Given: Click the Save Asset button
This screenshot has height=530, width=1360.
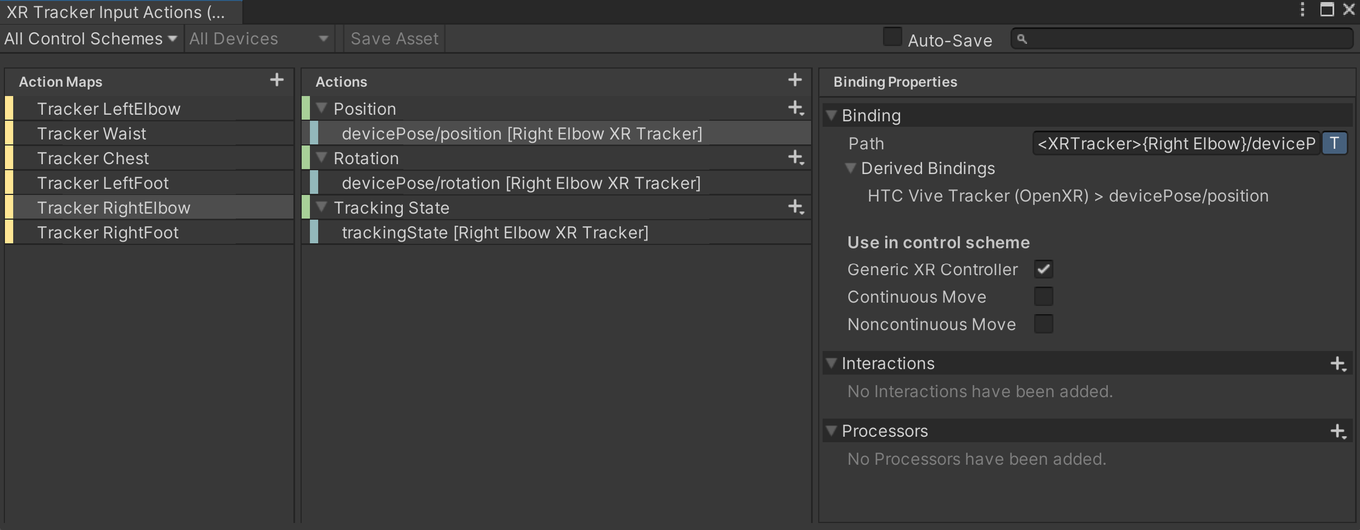Looking at the screenshot, I should [x=394, y=39].
